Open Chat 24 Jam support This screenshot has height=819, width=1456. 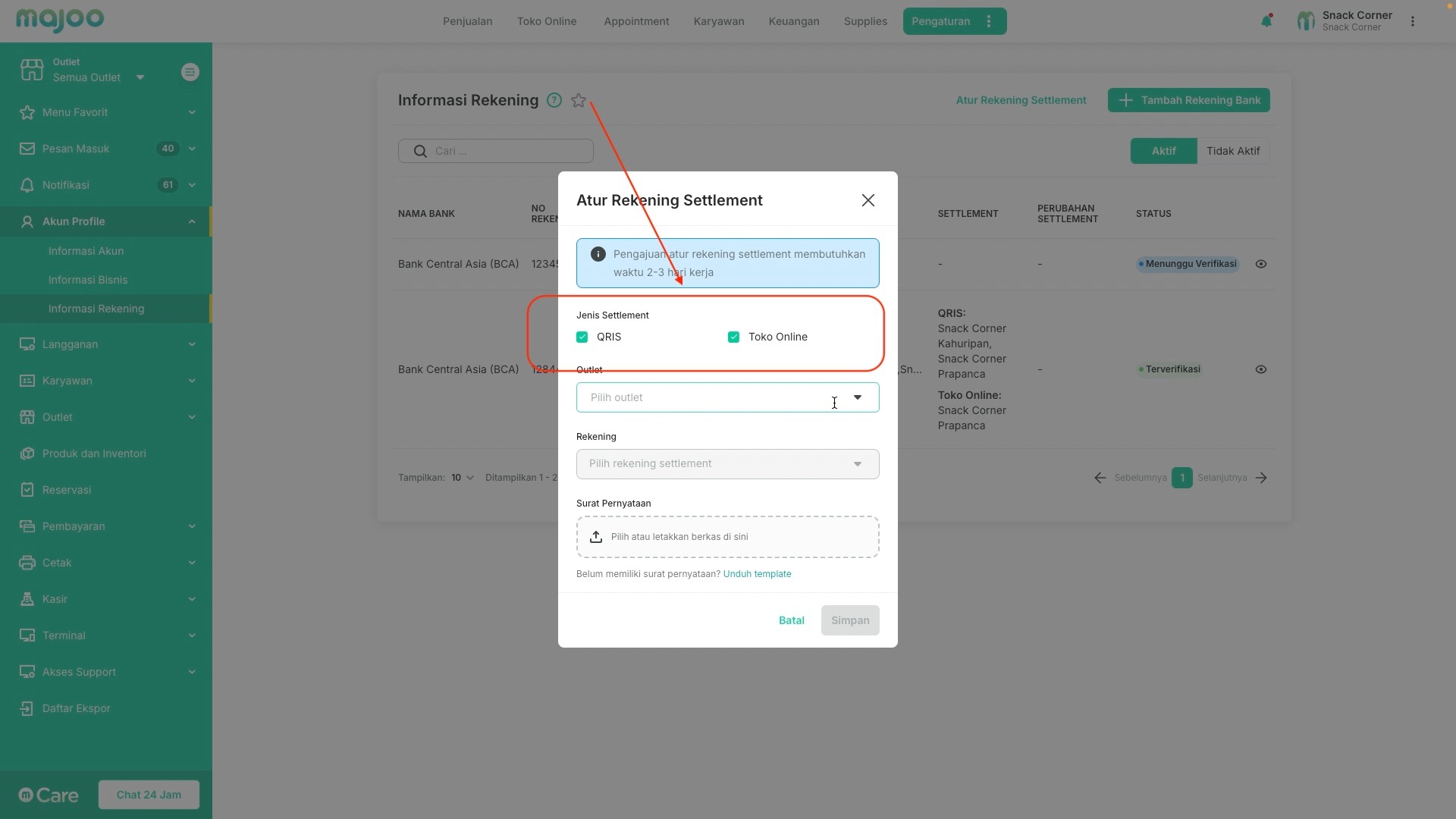(149, 795)
